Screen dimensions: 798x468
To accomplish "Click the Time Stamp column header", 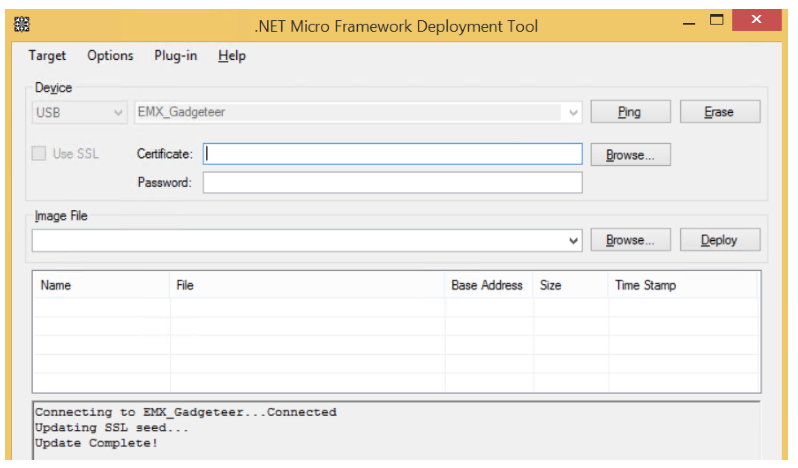I will (x=682, y=285).
